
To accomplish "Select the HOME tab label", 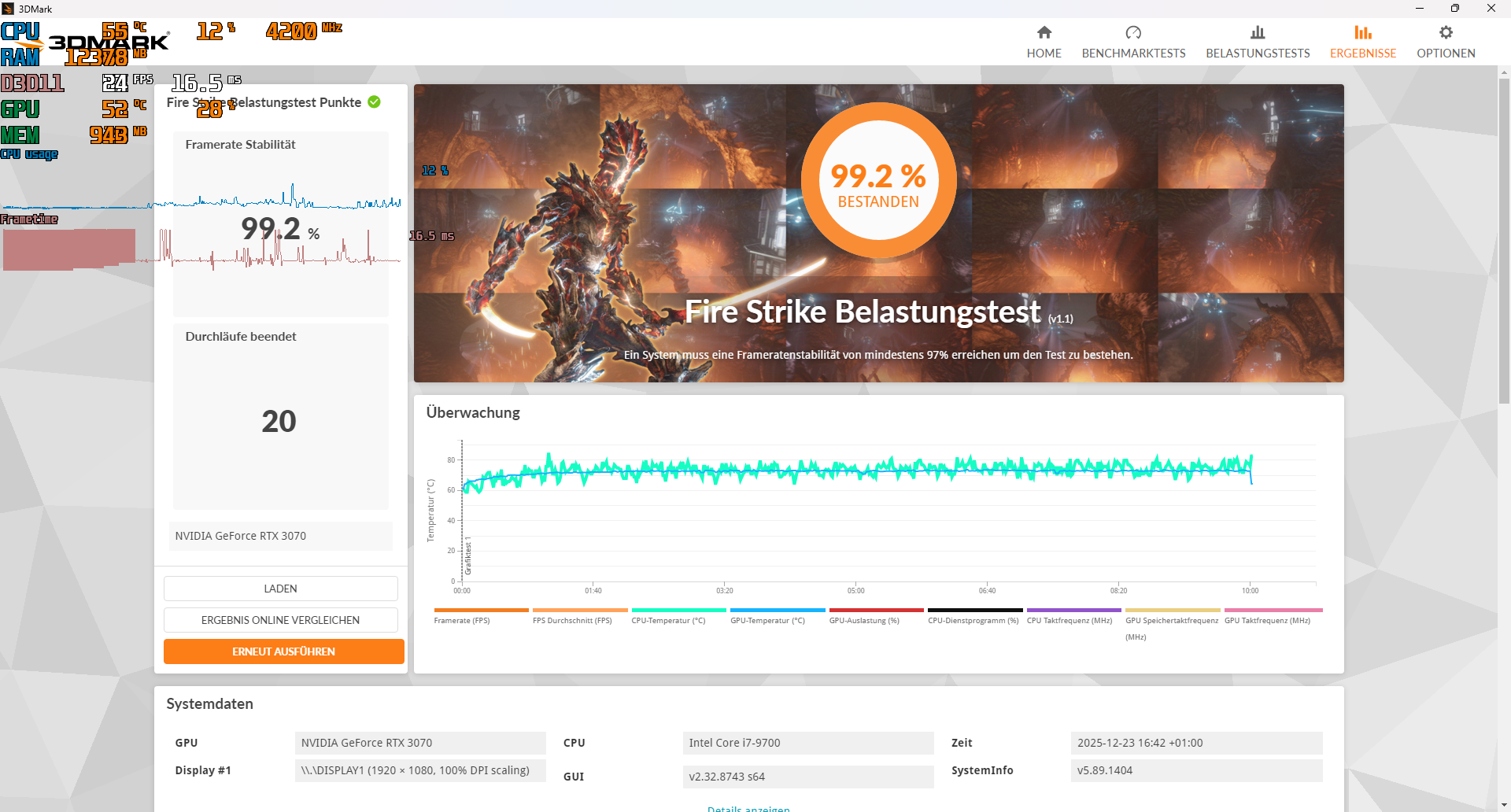I will click(x=1044, y=54).
